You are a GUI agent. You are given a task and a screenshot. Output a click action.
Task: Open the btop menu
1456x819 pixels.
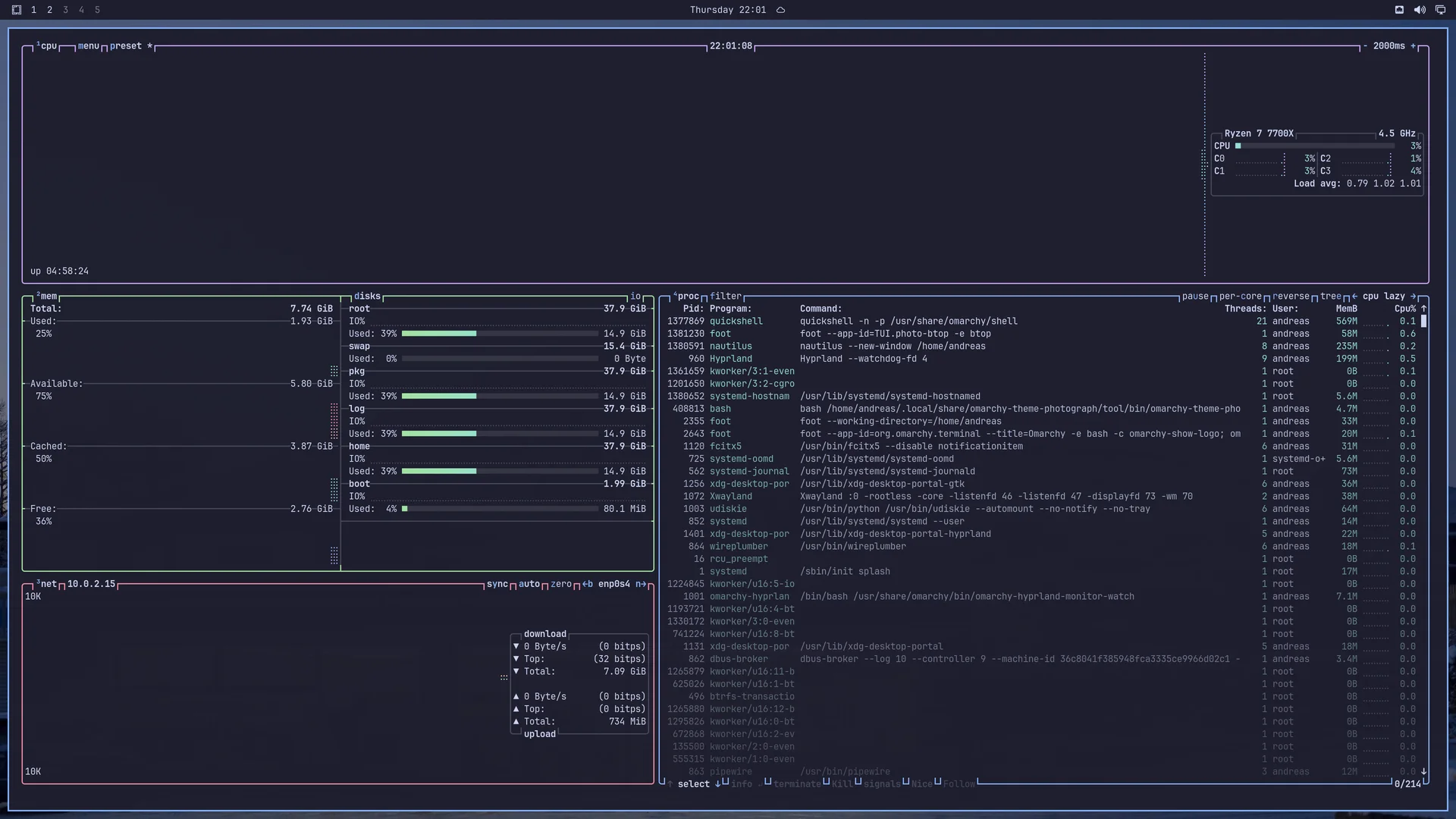click(x=89, y=46)
